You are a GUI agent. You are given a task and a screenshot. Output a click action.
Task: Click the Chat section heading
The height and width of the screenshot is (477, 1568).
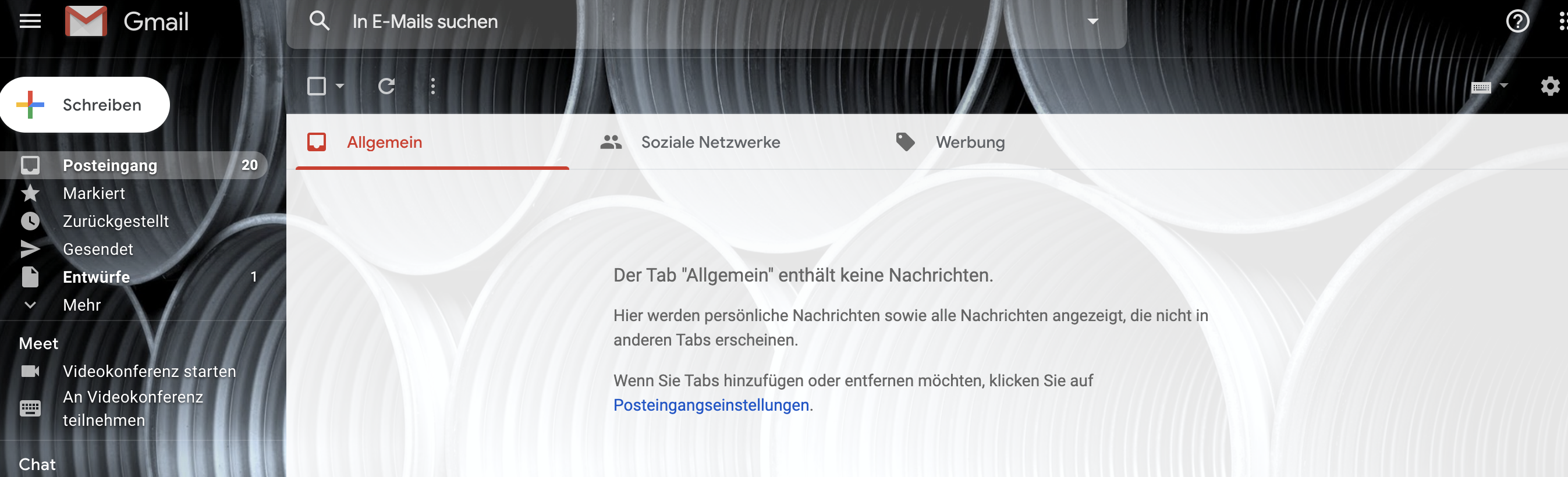37,464
